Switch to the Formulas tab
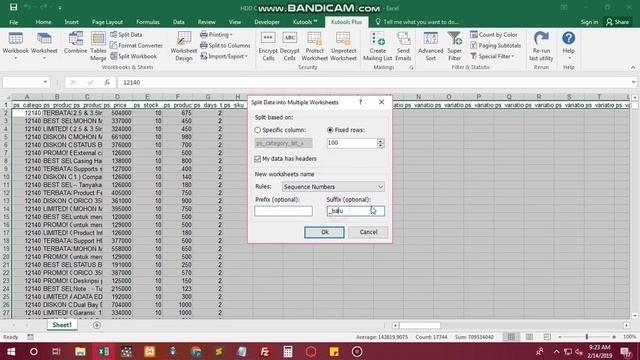 click(148, 22)
